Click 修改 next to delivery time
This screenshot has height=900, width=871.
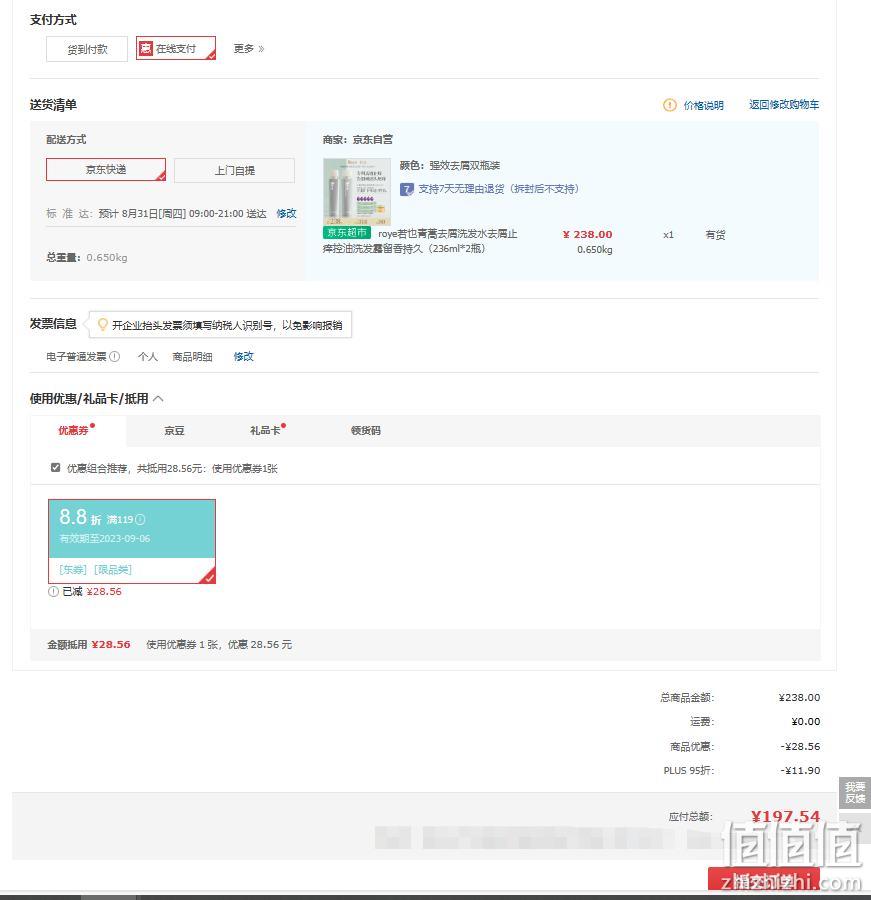286,214
